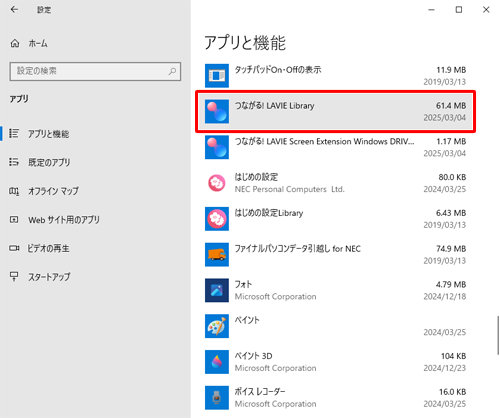Click the つながる! LAVIE Library icon
This screenshot has height=418, width=500.
point(217,111)
